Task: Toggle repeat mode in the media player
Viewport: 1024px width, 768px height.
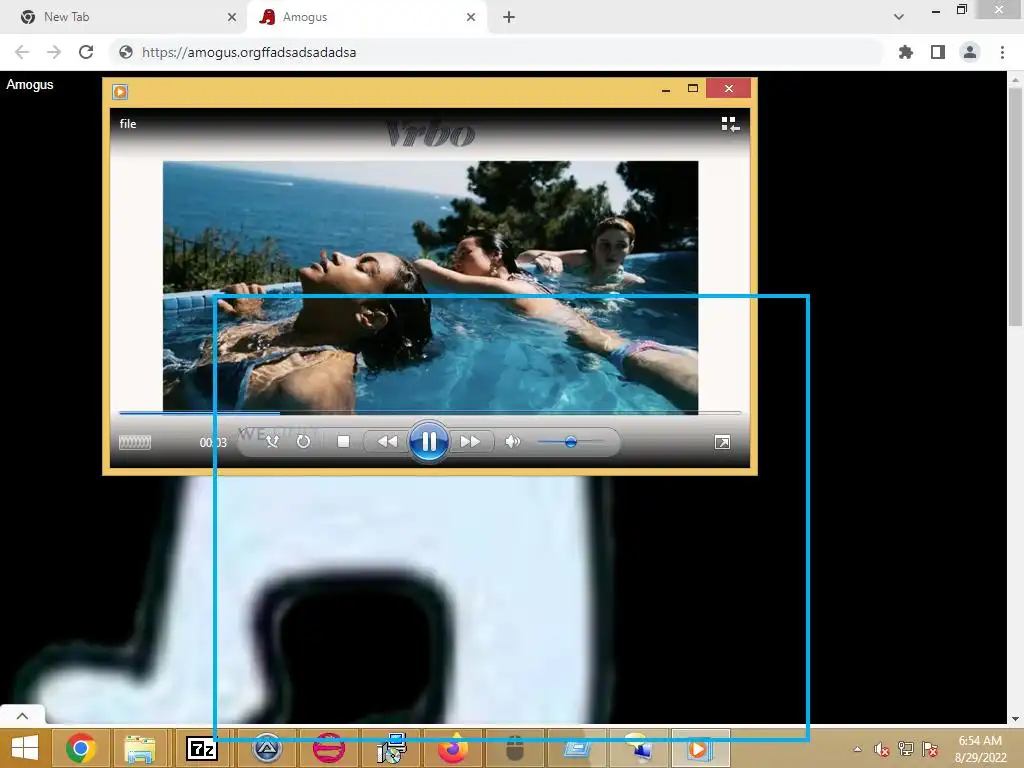Action: pyautogui.click(x=303, y=442)
